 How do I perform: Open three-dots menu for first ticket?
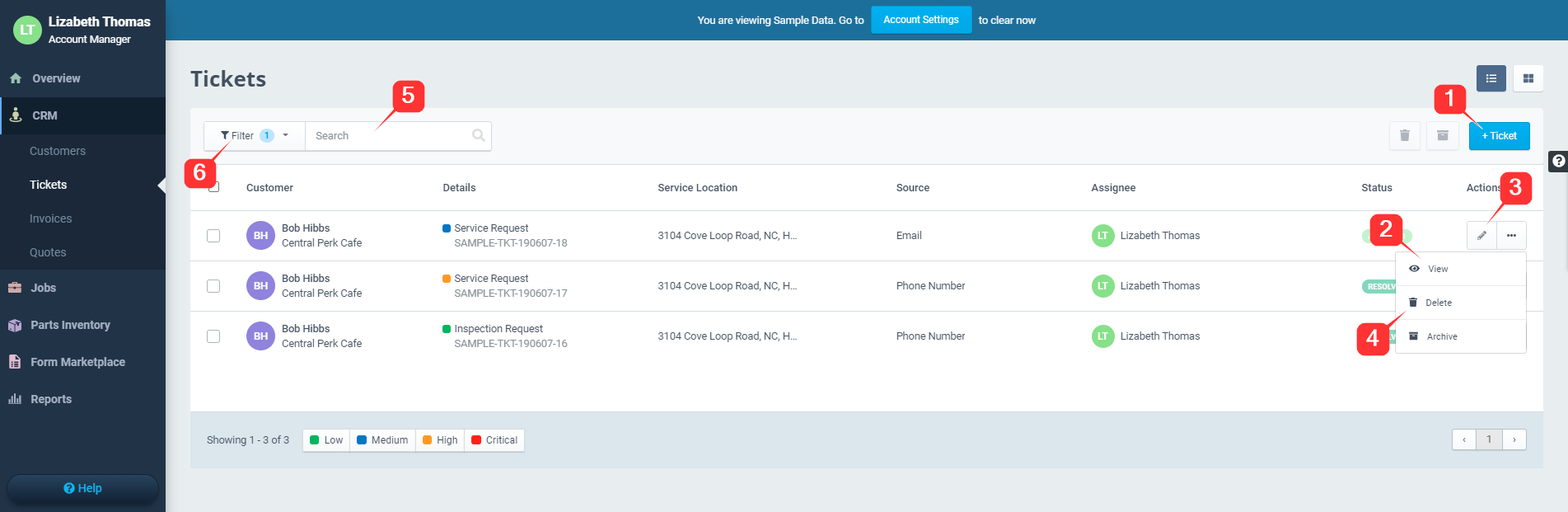coord(1511,236)
